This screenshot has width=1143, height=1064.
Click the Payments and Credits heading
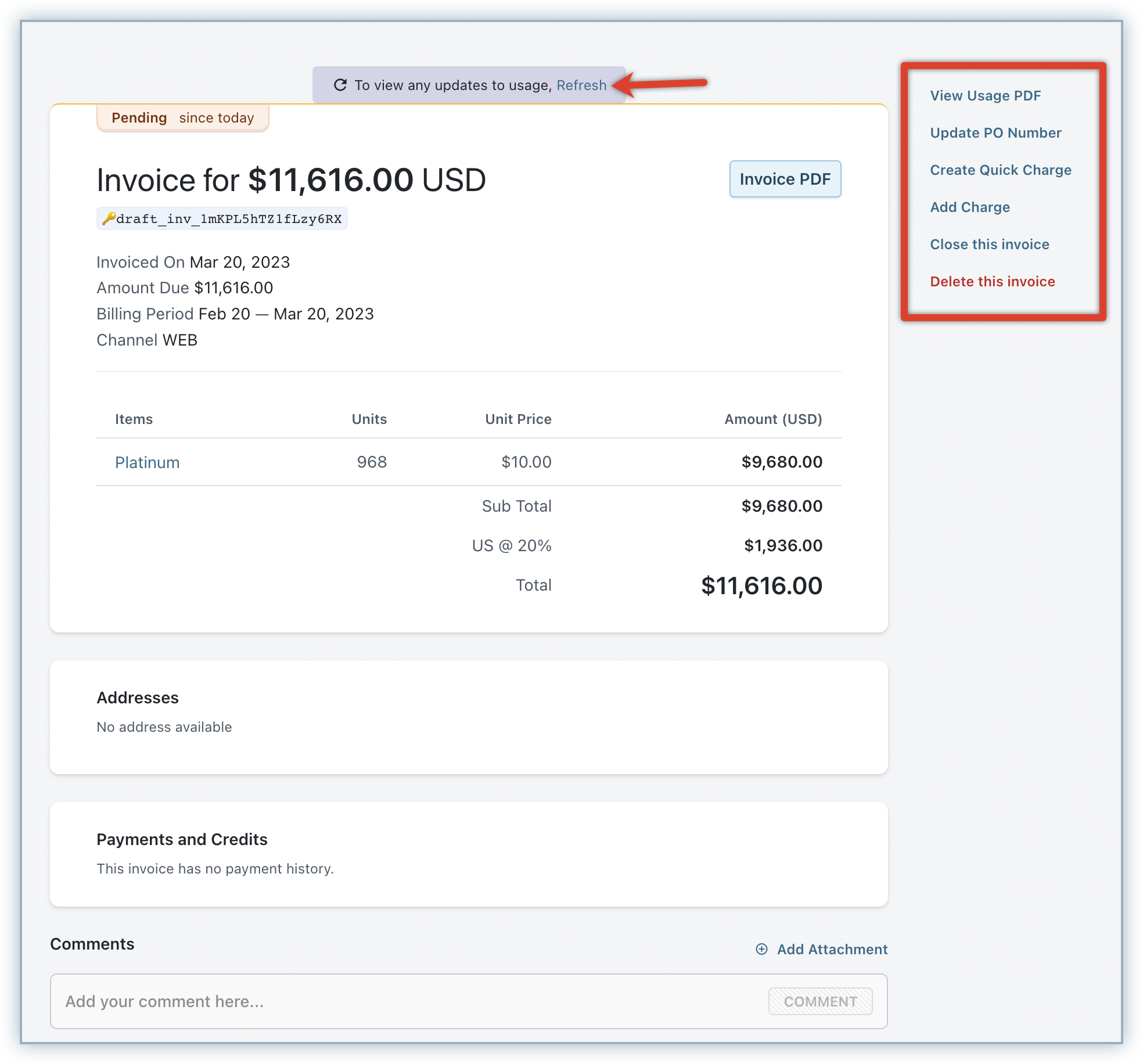[x=182, y=839]
